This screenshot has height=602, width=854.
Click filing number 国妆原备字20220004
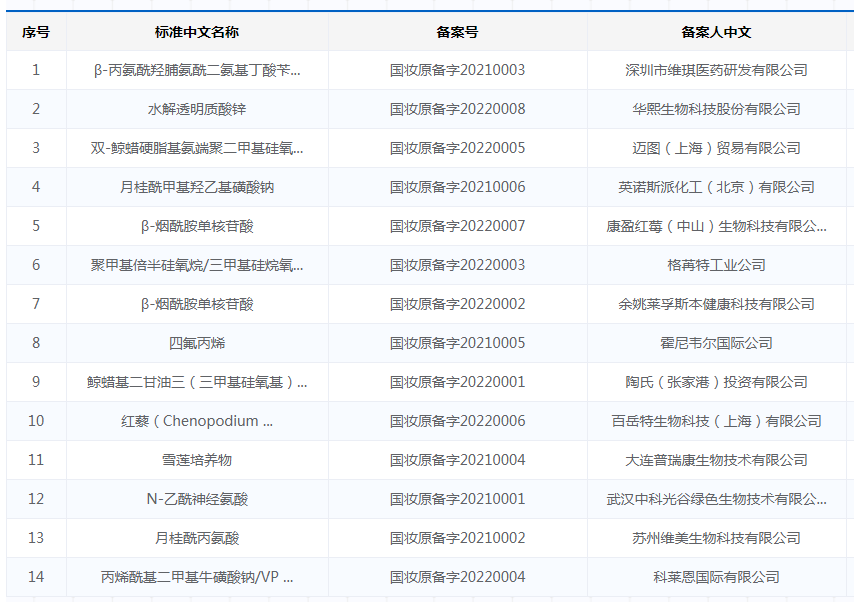pos(458,577)
